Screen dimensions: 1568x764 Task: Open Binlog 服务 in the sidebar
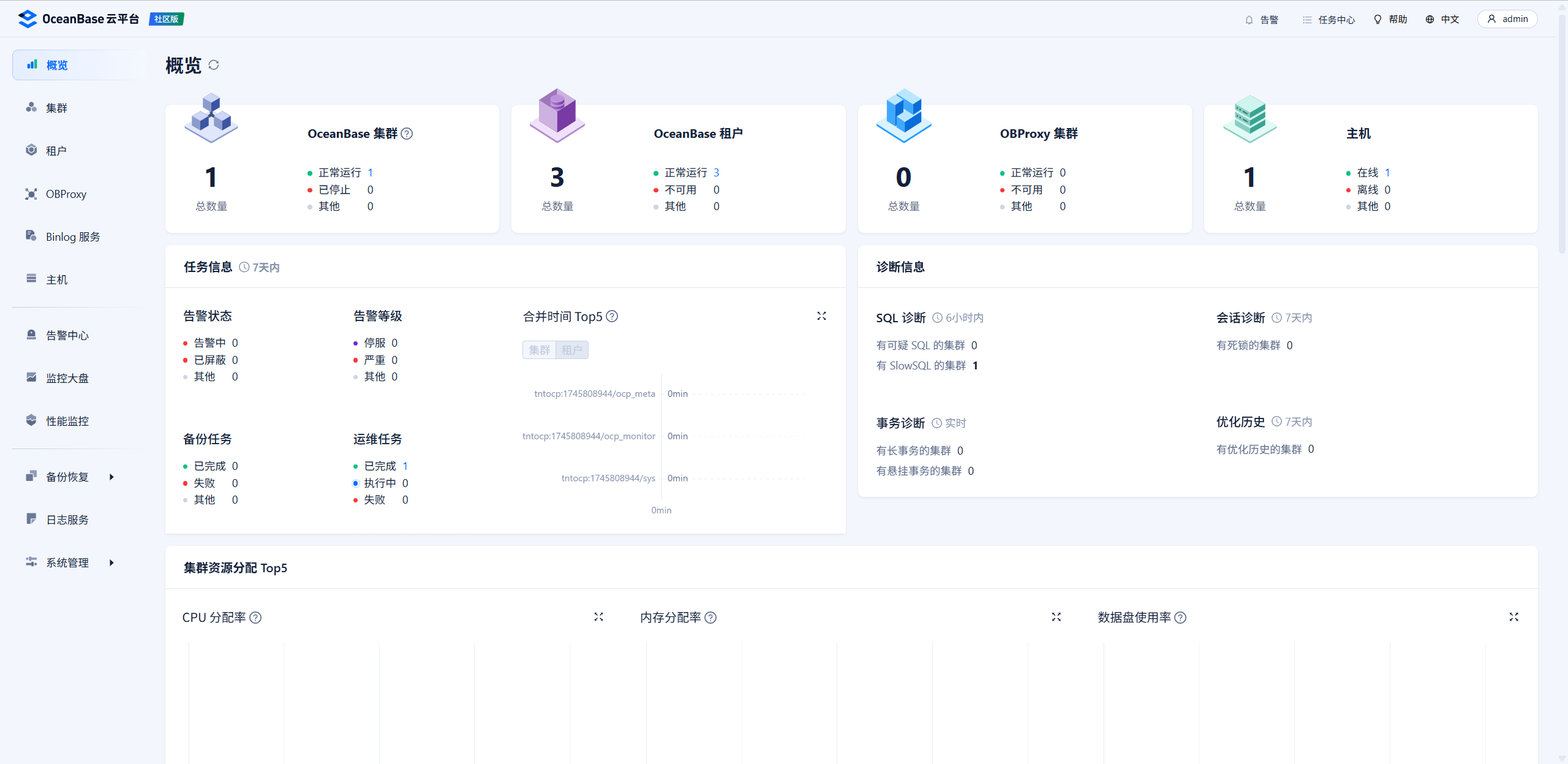coord(72,236)
